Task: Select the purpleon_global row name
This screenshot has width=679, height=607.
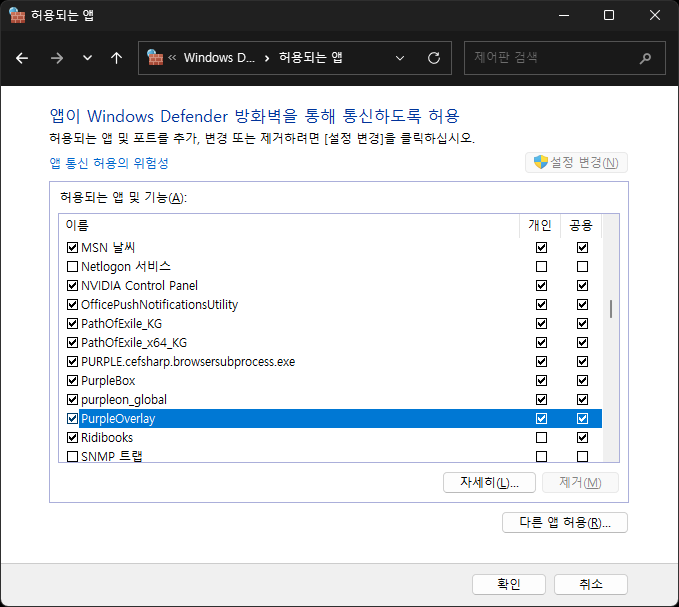Action: (124, 400)
